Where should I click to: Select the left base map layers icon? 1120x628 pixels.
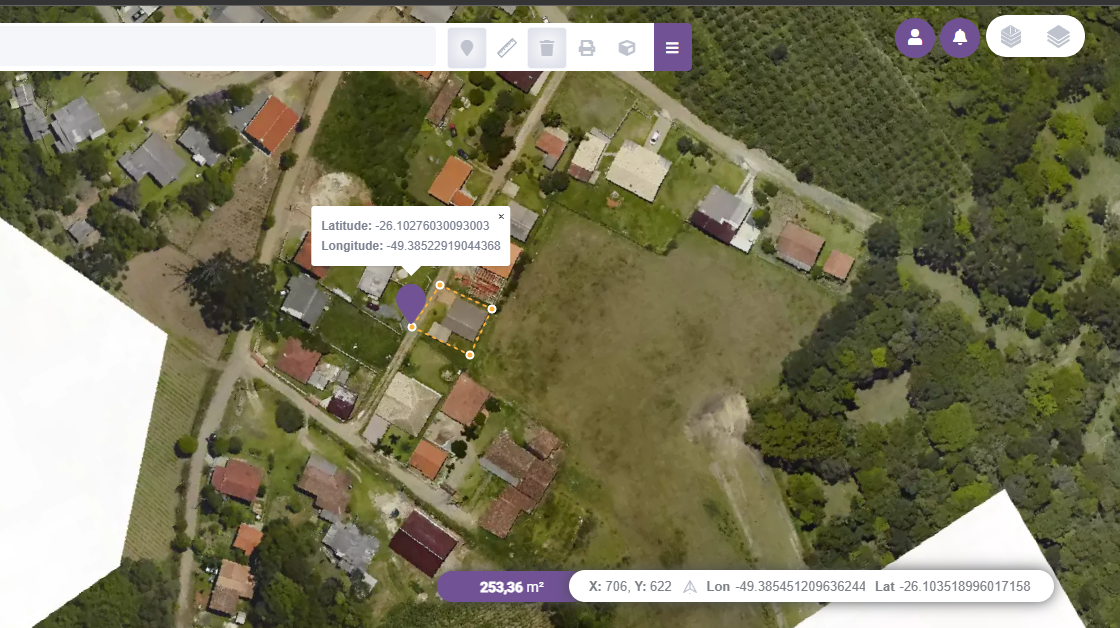coord(1011,36)
